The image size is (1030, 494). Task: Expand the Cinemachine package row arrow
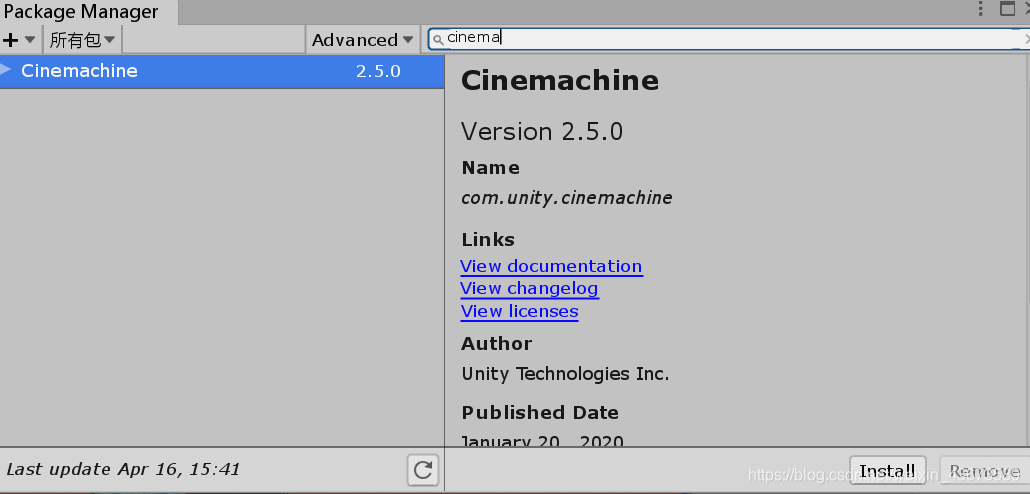(6, 70)
